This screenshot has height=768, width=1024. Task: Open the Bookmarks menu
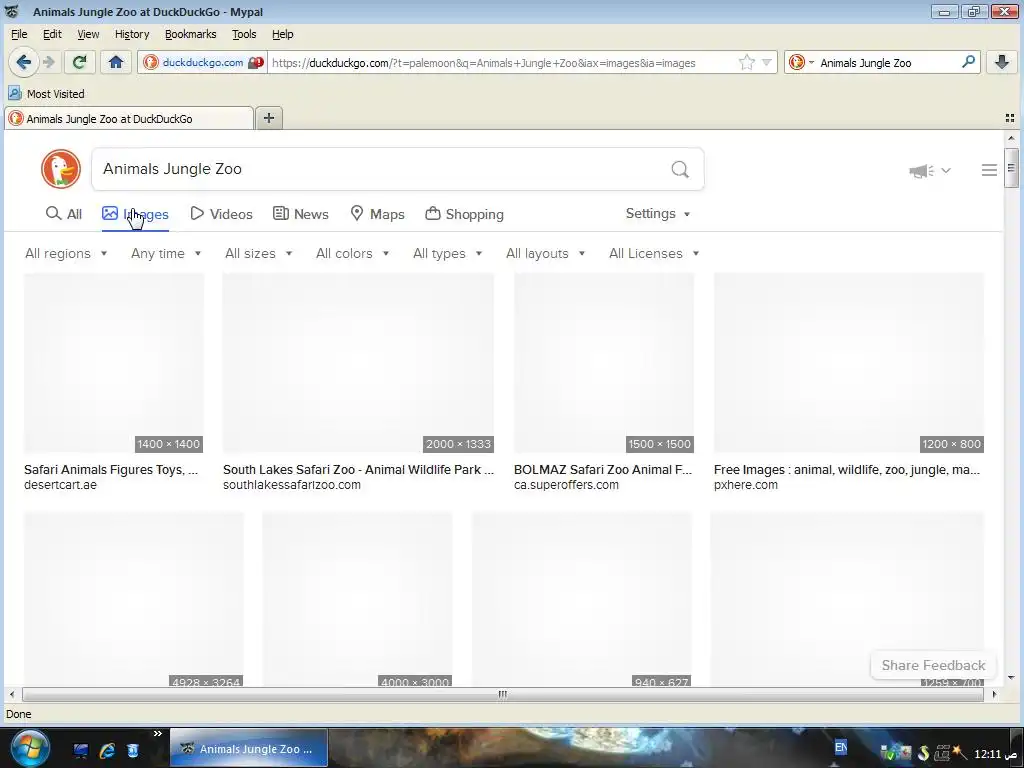[190, 34]
